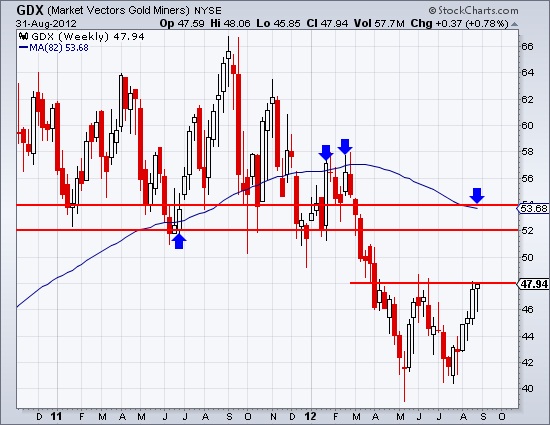Click the 44 price axis label
Screen dimensions: 550x425
point(527,337)
